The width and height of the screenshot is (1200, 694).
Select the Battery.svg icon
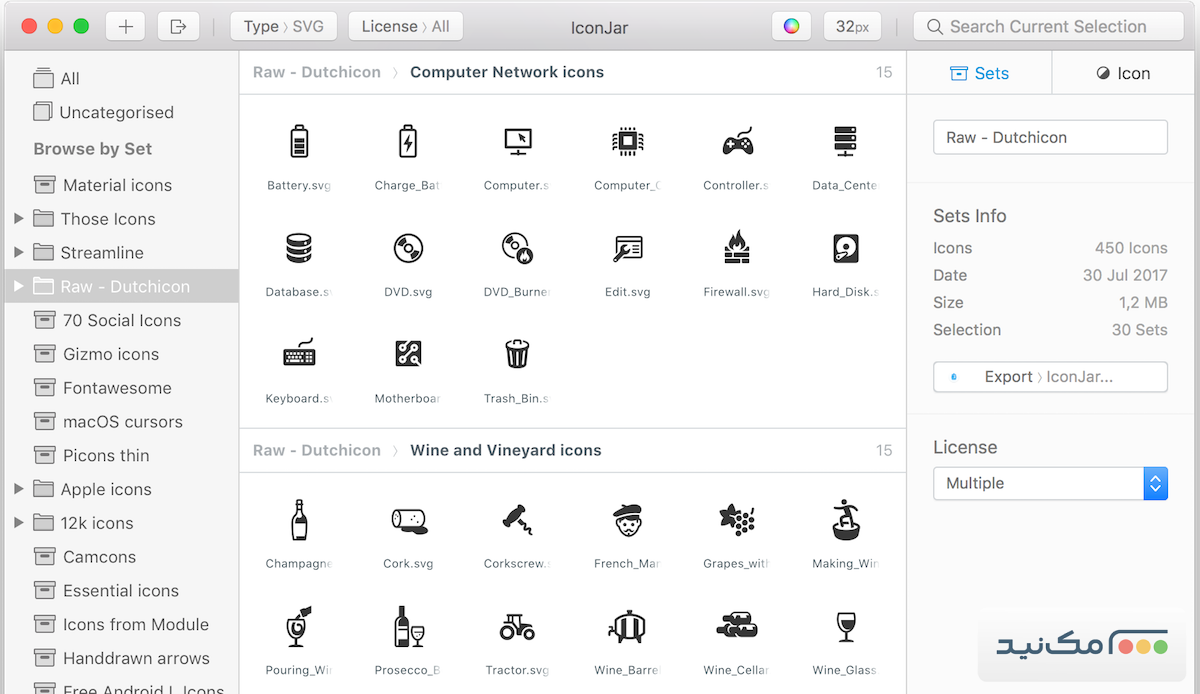click(298, 142)
